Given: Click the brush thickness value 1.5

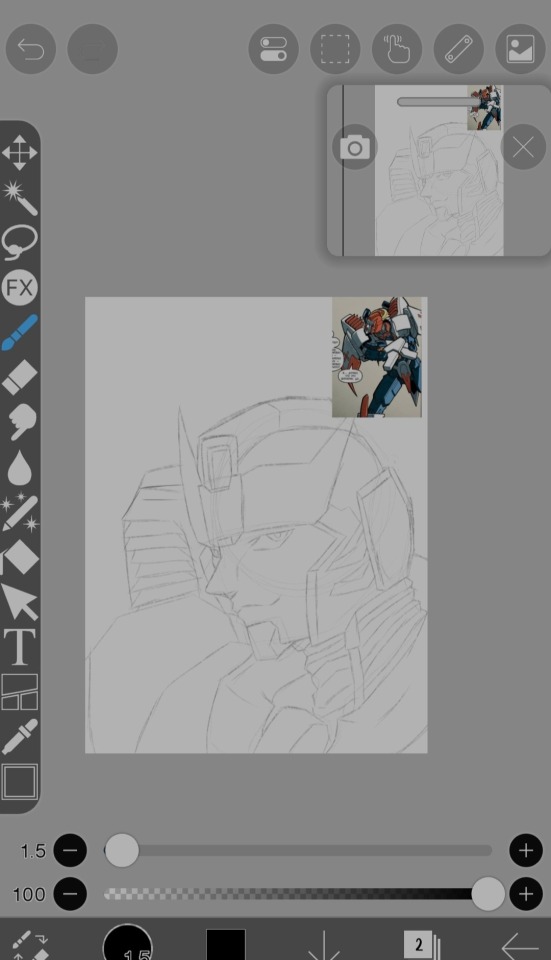Looking at the screenshot, I should 33,851.
